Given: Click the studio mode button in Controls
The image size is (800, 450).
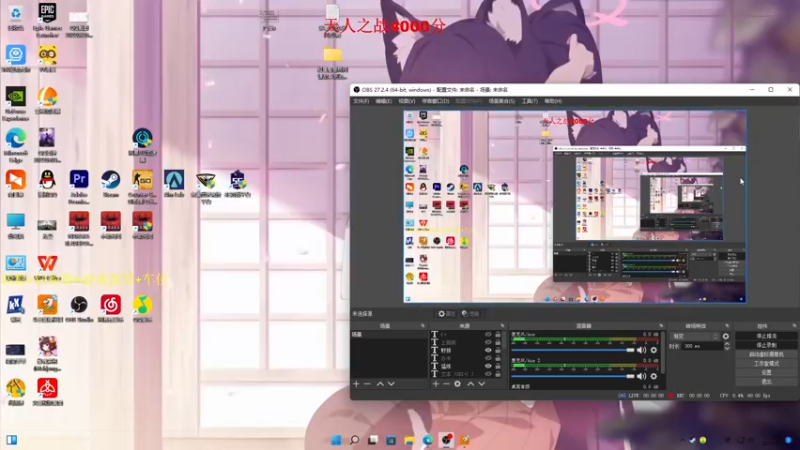Looking at the screenshot, I should pos(766,363).
